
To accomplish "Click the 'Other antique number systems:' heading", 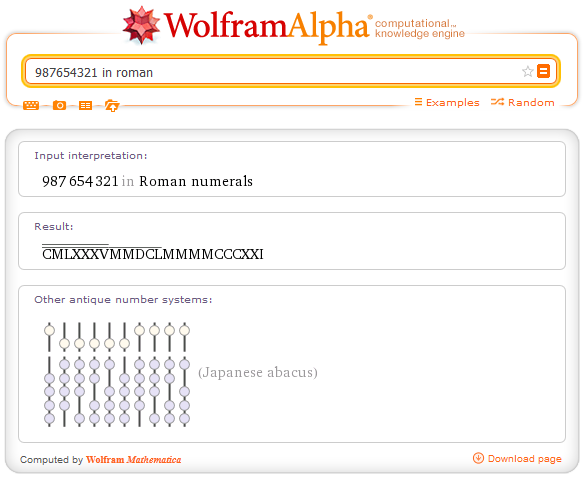I will click(123, 300).
